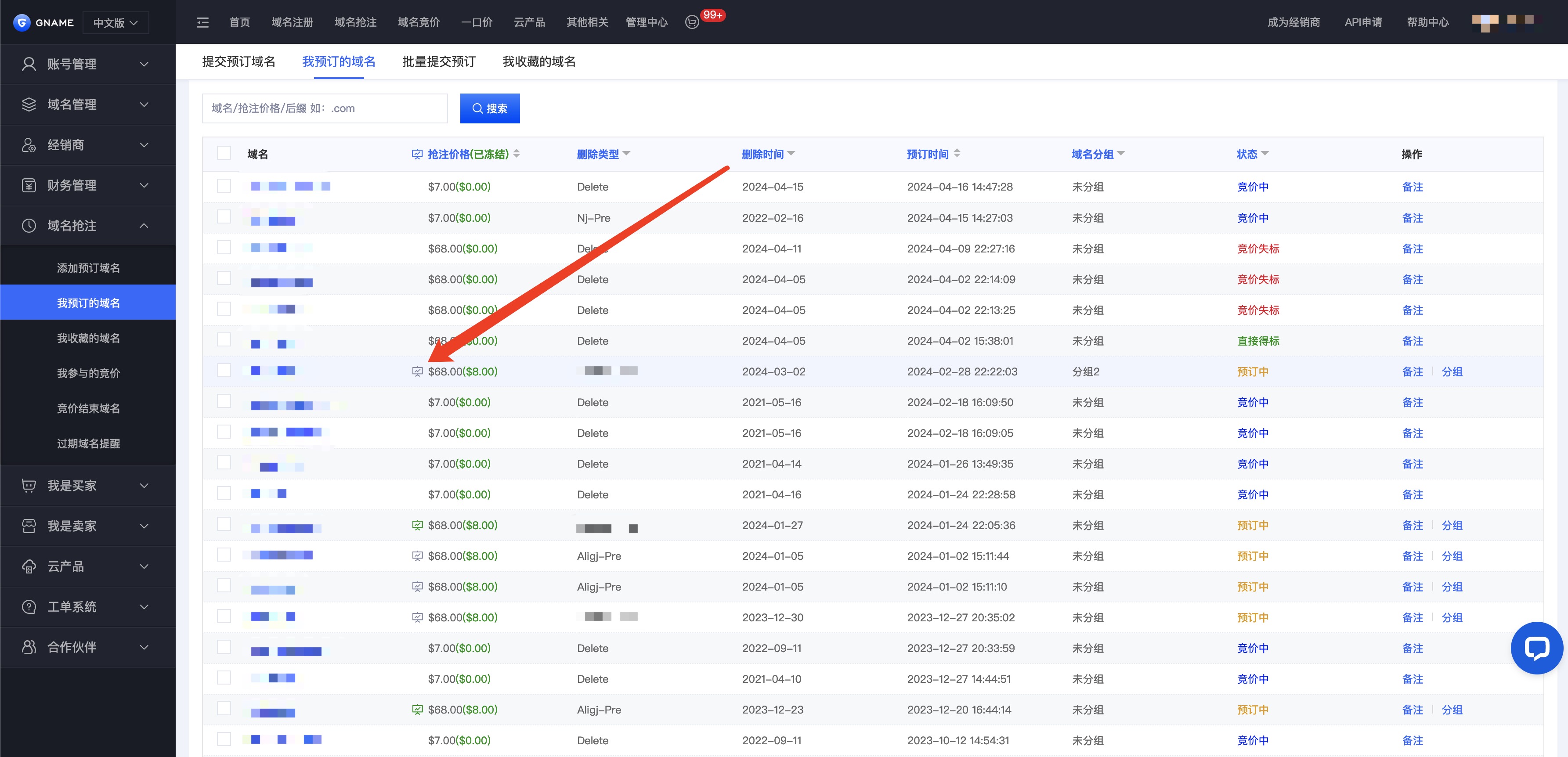
Task: Expand the 域名管理 sidebar section
Action: [88, 104]
